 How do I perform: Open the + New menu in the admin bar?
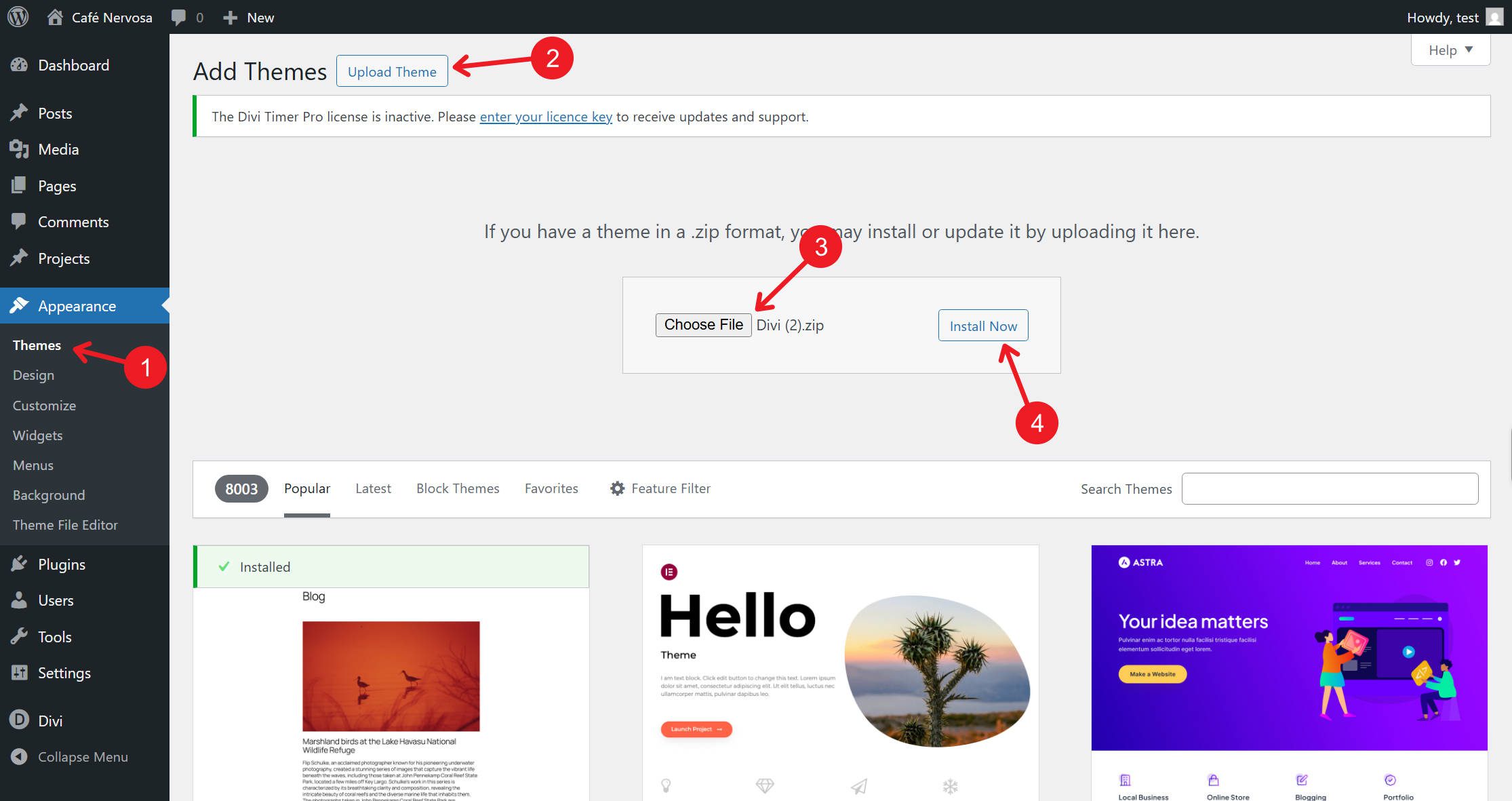[x=247, y=17]
